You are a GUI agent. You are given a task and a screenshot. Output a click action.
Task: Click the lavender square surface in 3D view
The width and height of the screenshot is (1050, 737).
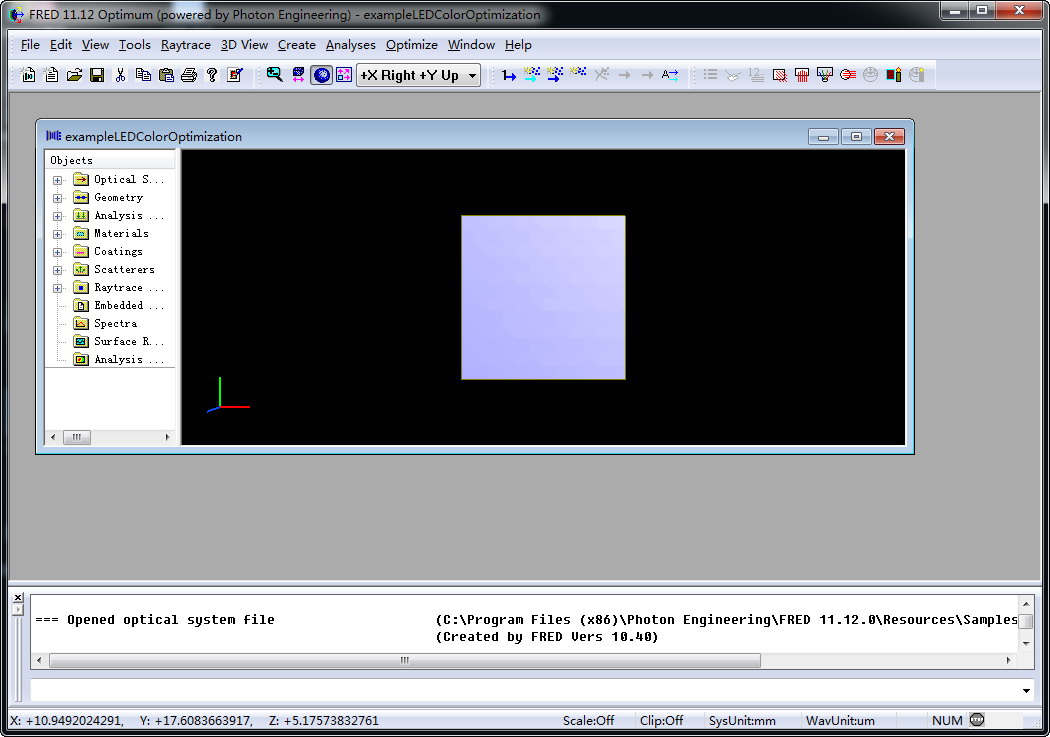click(x=543, y=297)
